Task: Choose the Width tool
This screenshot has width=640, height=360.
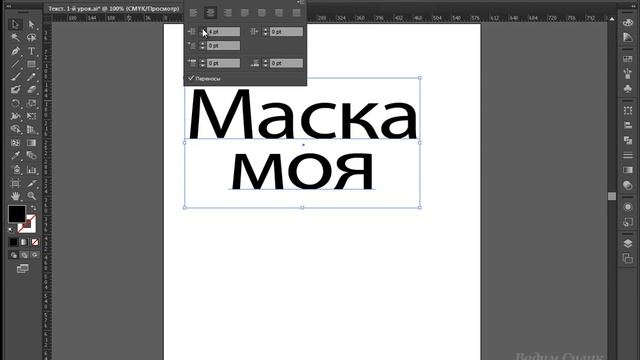Action: [15, 116]
